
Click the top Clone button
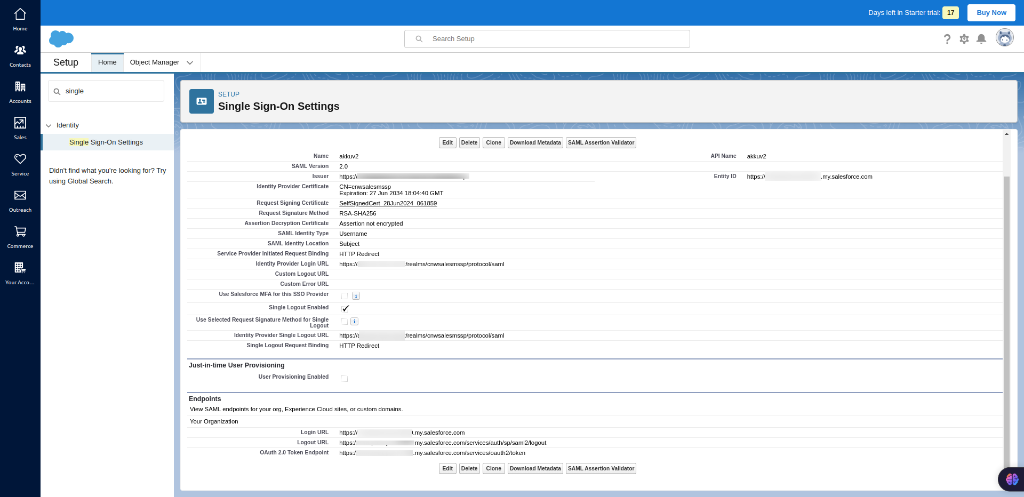pyautogui.click(x=493, y=142)
